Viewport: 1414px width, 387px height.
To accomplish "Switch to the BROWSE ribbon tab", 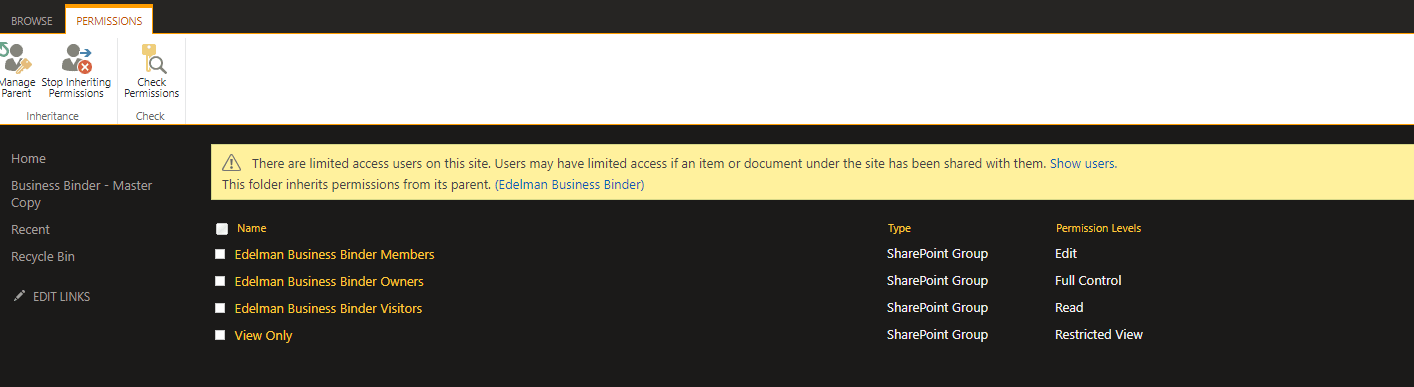I will tap(32, 20).
